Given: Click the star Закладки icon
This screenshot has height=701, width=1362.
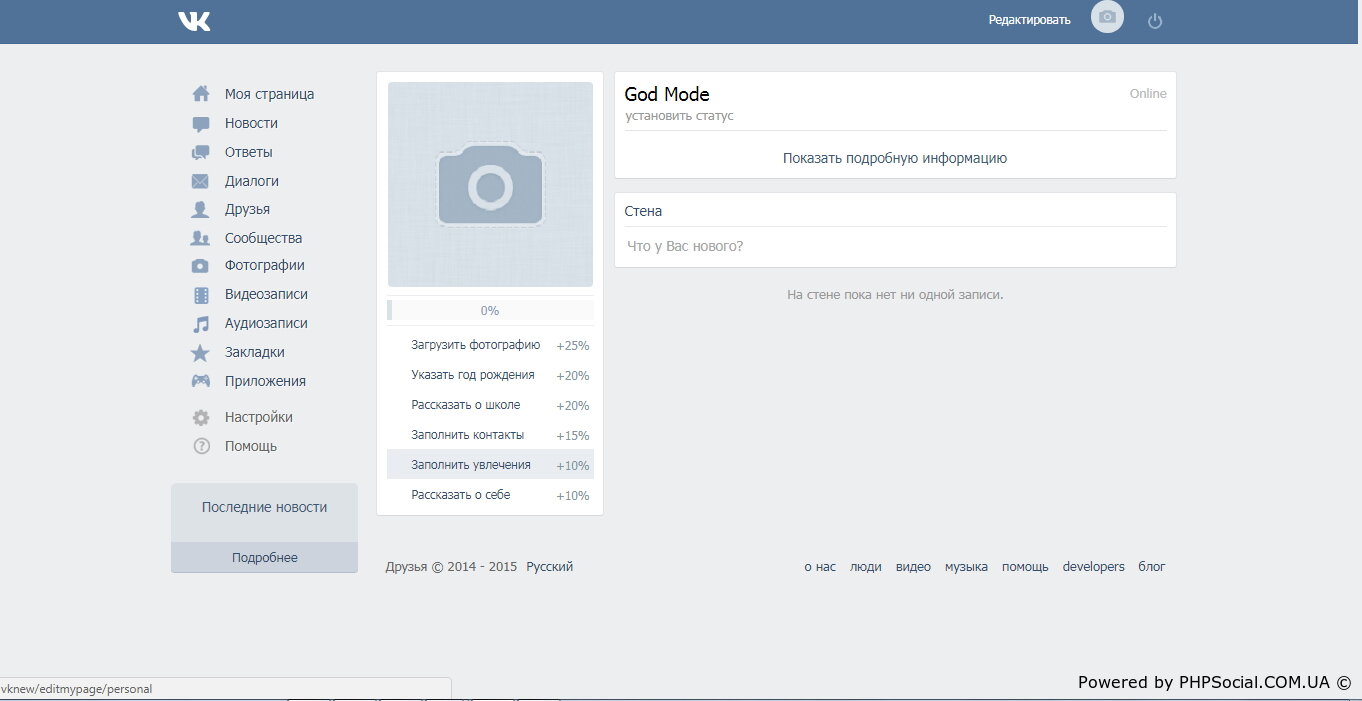Looking at the screenshot, I should [201, 353].
